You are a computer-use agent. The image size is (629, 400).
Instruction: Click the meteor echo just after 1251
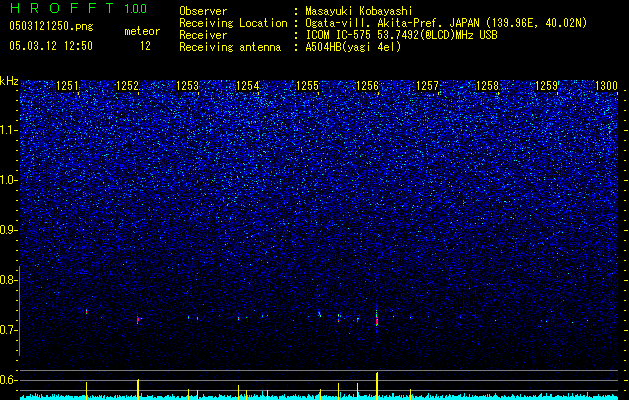(x=86, y=311)
